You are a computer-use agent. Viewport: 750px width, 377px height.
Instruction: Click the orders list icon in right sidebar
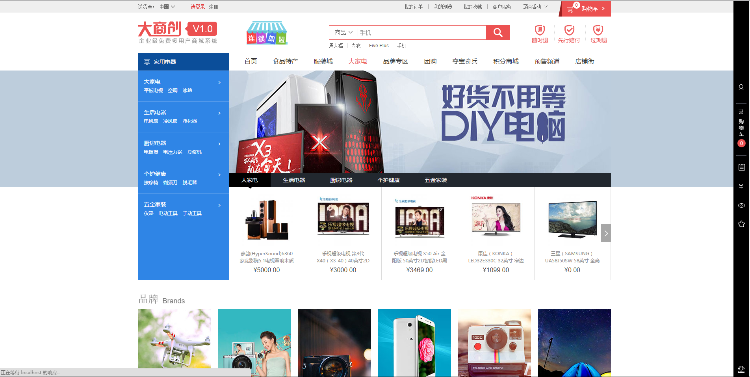741,167
